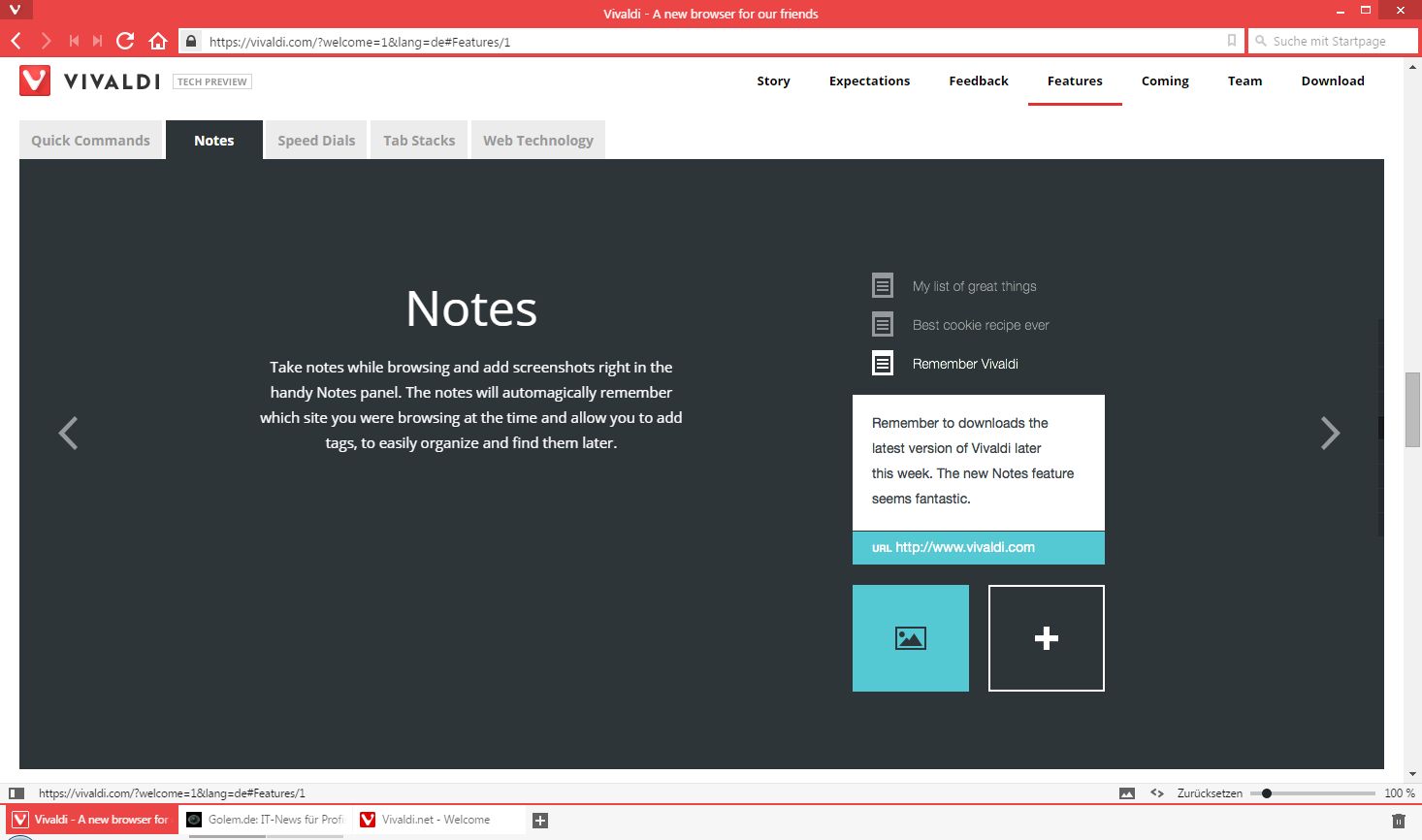Click the plus tile to add attachment
The image size is (1422, 840).
click(1047, 638)
